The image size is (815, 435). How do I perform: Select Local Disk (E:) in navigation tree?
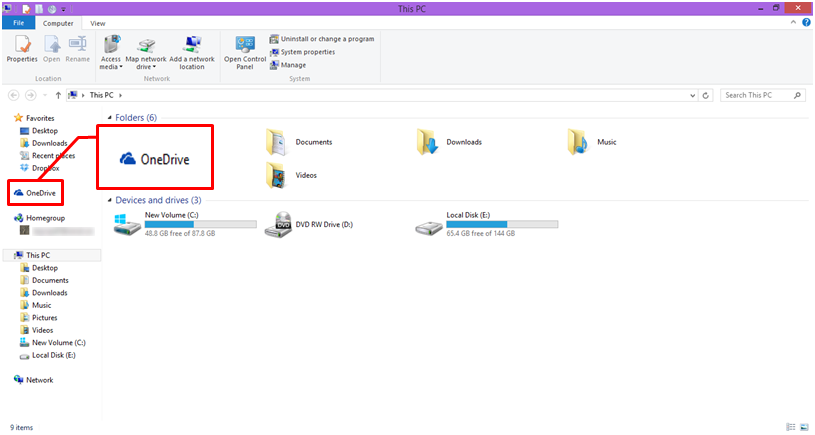[48, 355]
